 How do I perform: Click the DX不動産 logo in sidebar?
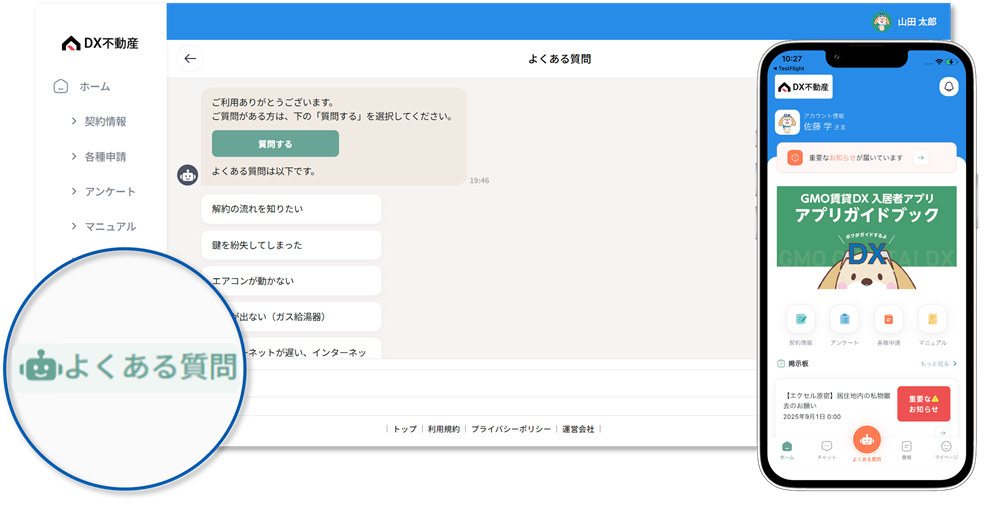pyautogui.click(x=100, y=43)
